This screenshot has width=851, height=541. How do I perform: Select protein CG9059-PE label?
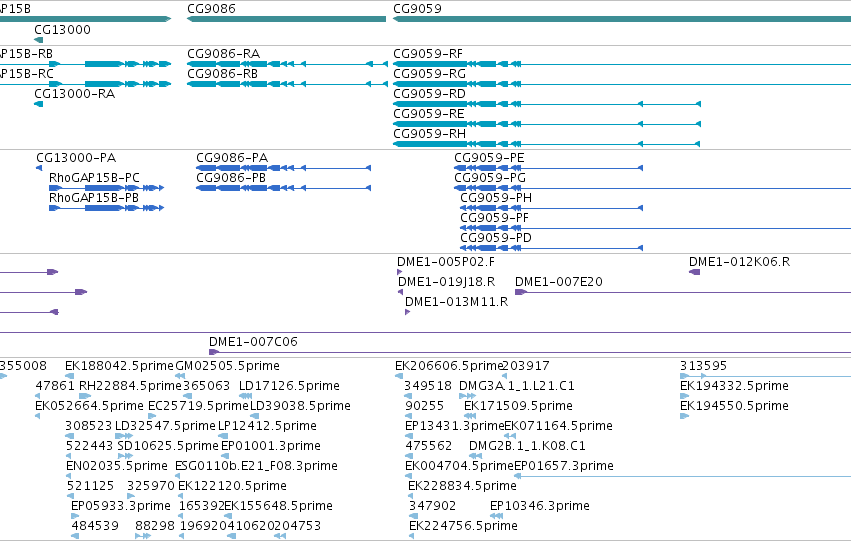click(x=490, y=158)
